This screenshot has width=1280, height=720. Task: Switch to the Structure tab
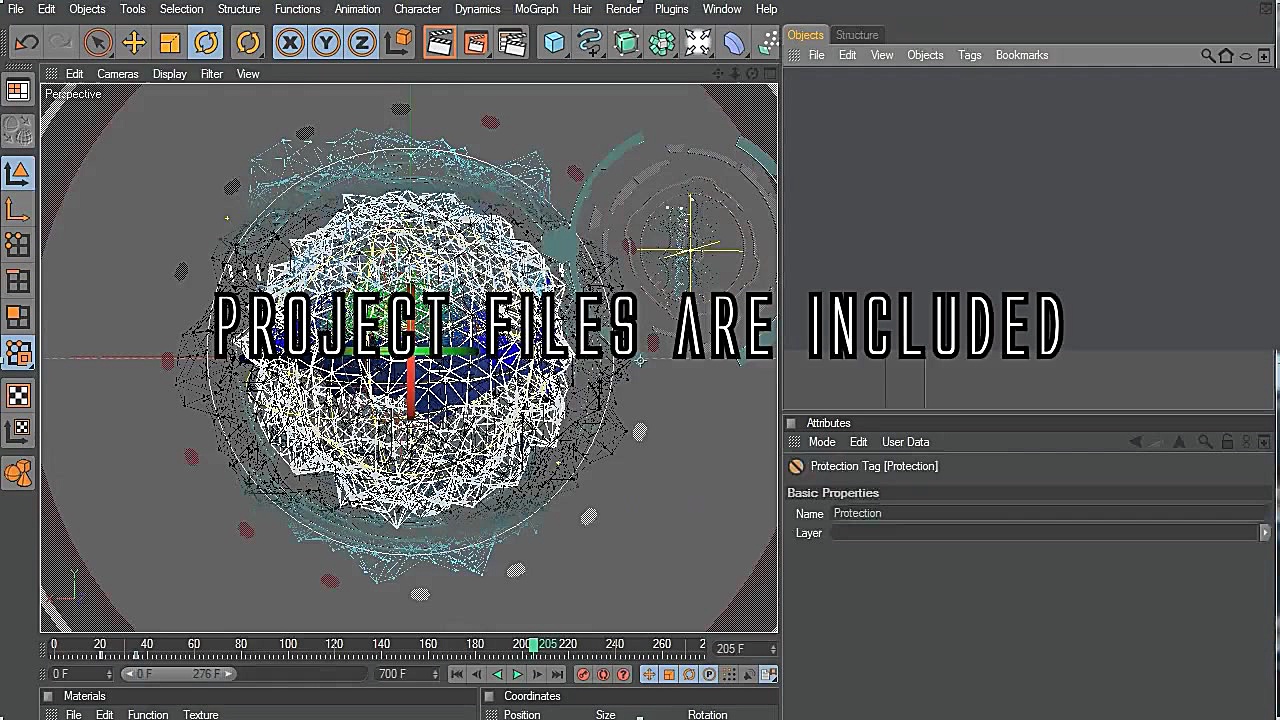coord(856,35)
